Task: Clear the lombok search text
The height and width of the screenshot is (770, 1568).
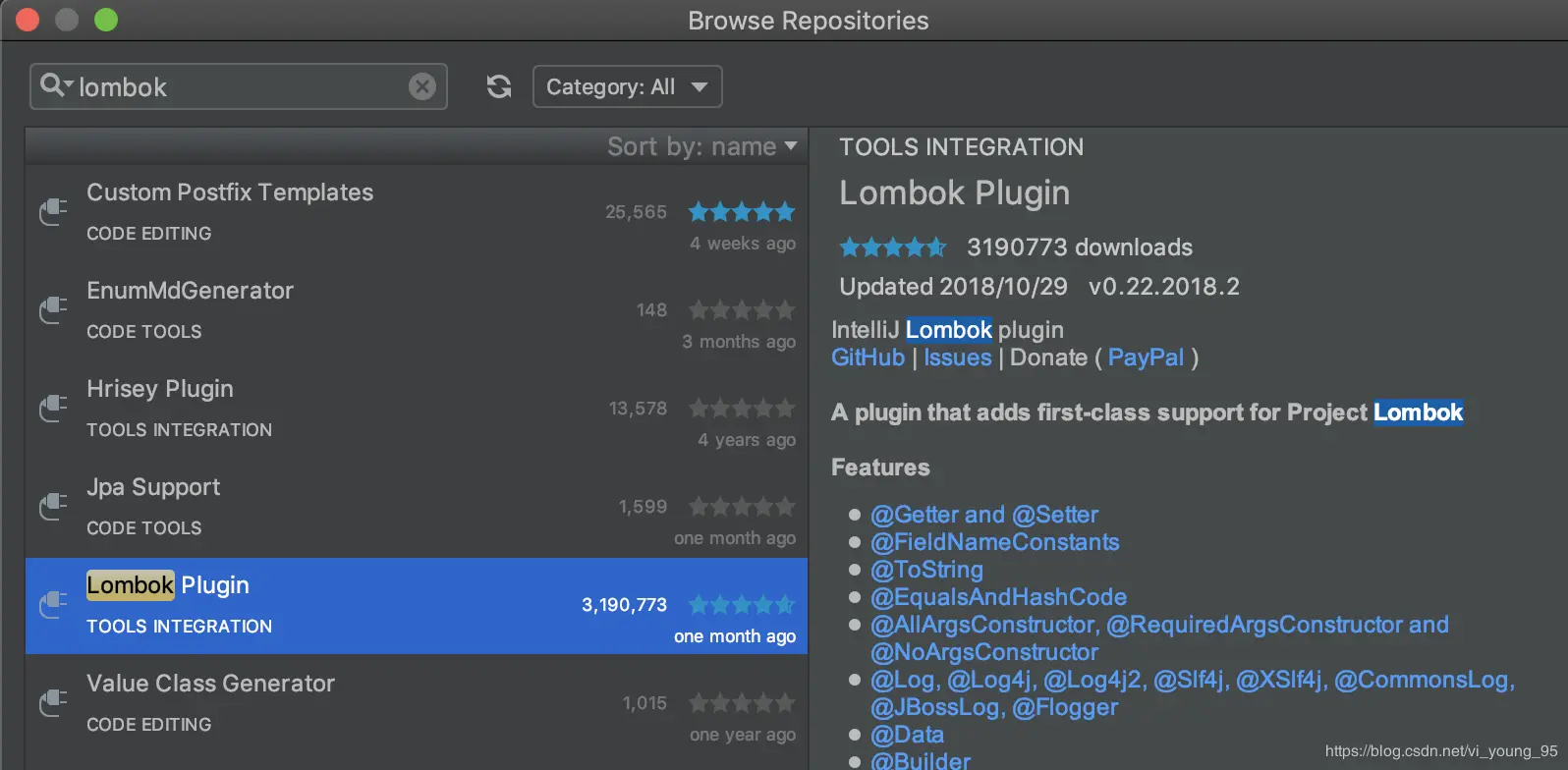Action: (422, 86)
